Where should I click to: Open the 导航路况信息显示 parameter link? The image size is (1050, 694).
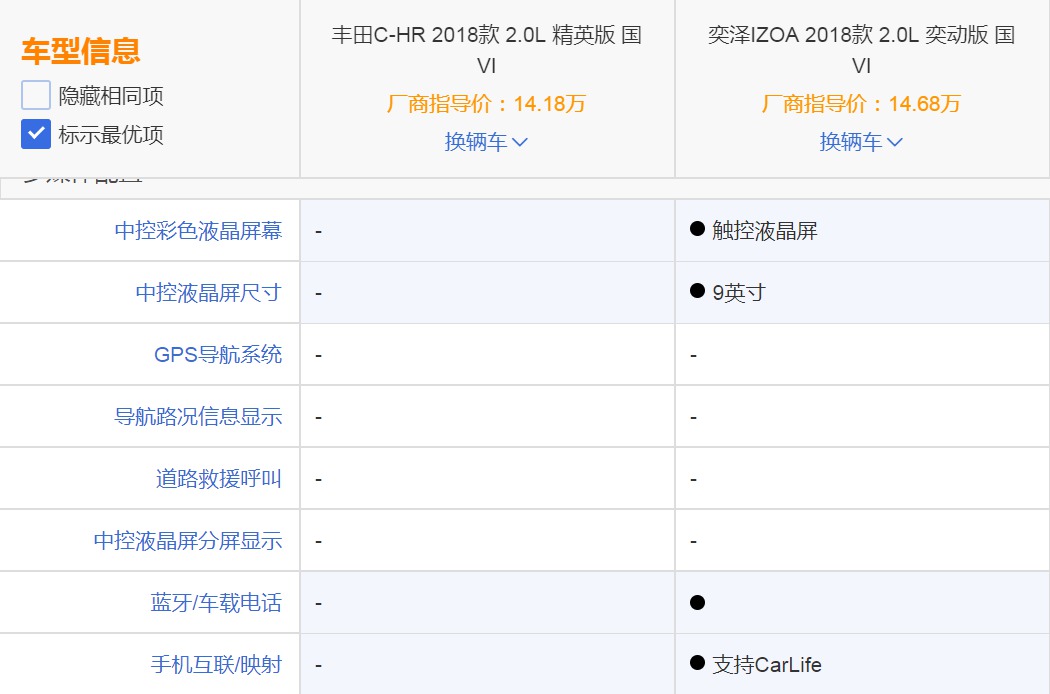[198, 417]
